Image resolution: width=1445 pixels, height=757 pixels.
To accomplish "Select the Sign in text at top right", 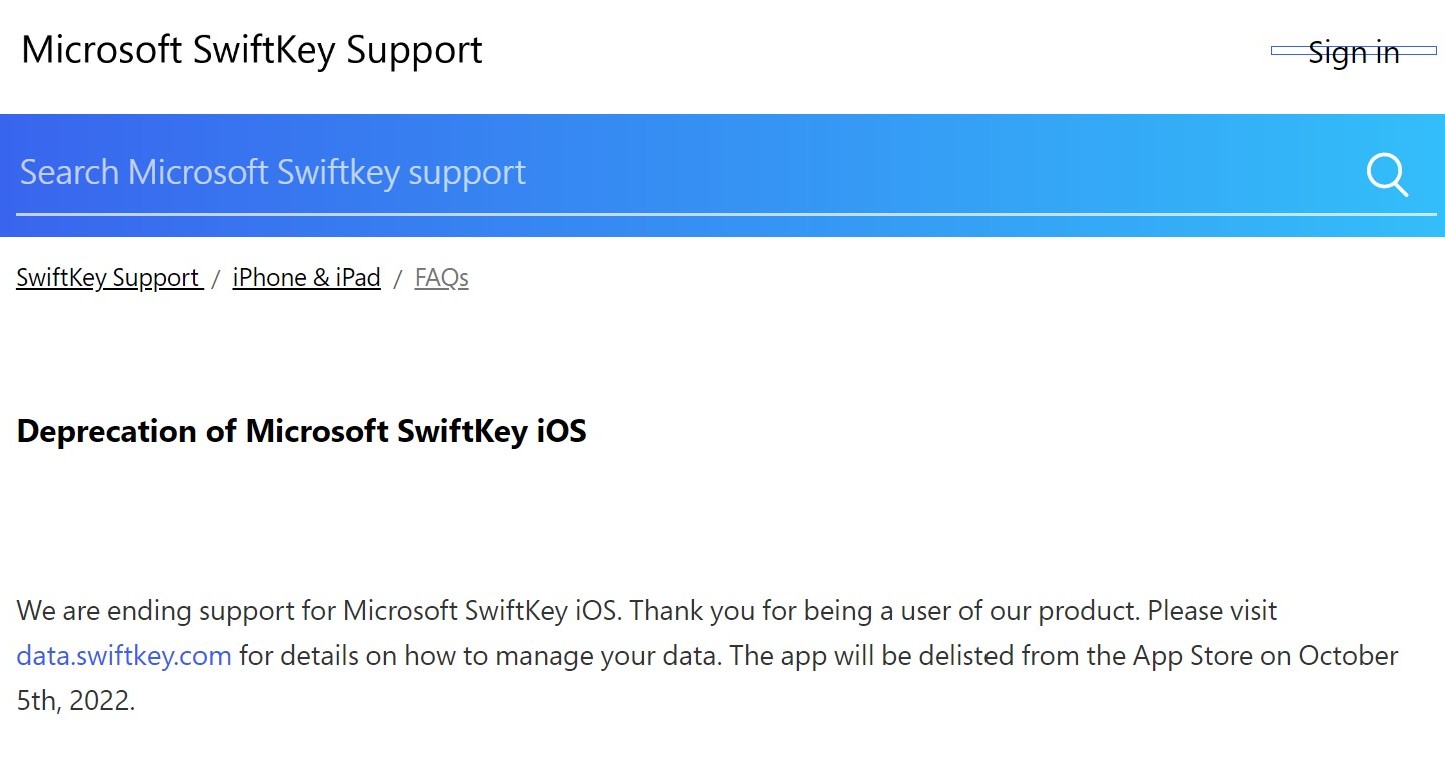I will [x=1353, y=52].
